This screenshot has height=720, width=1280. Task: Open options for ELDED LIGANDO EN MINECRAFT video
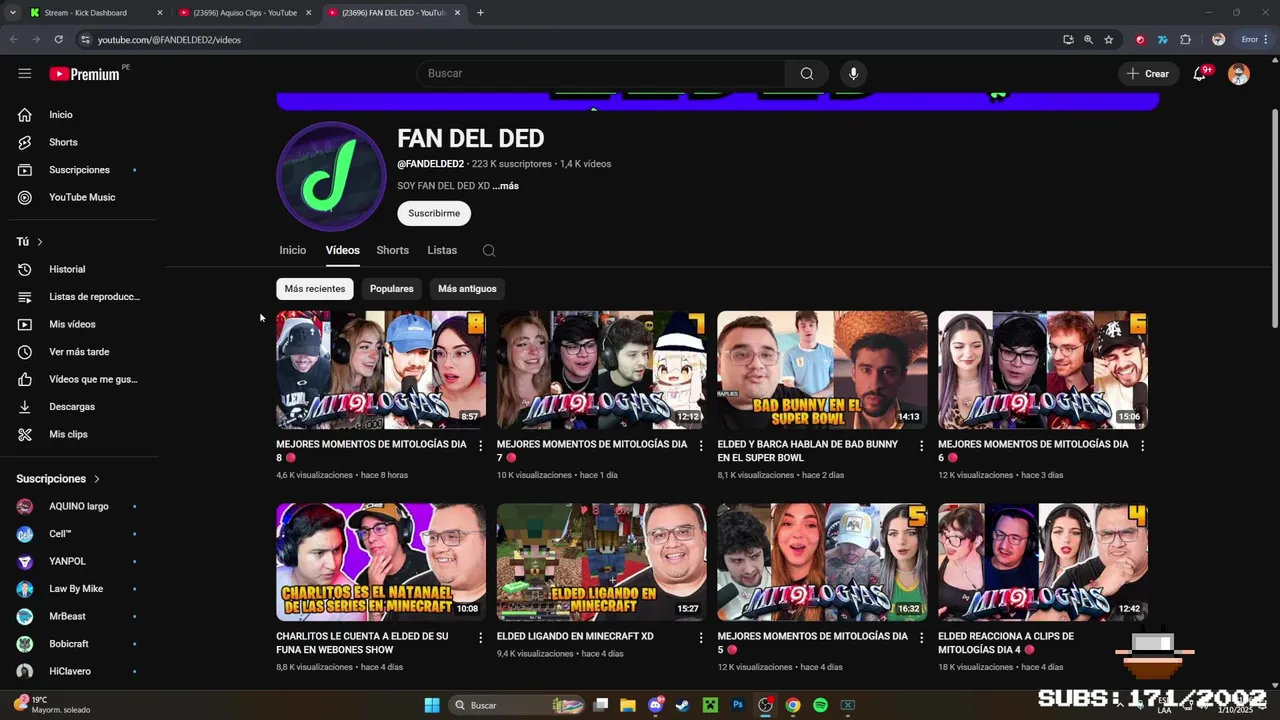tap(701, 638)
